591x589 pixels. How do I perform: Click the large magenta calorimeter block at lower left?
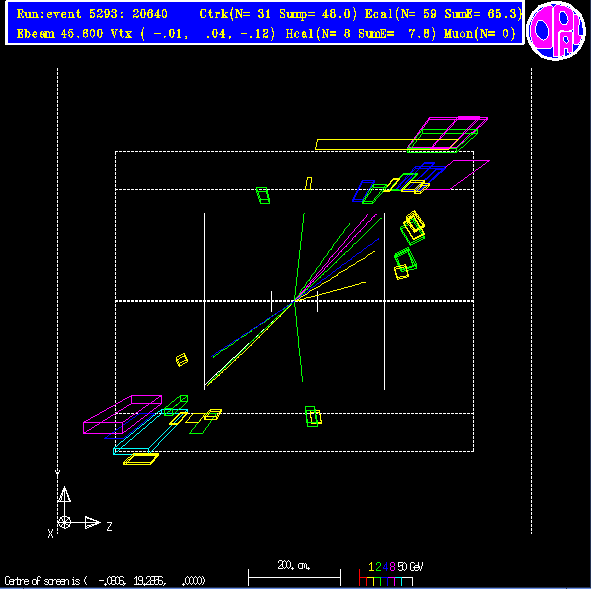[x=122, y=414]
